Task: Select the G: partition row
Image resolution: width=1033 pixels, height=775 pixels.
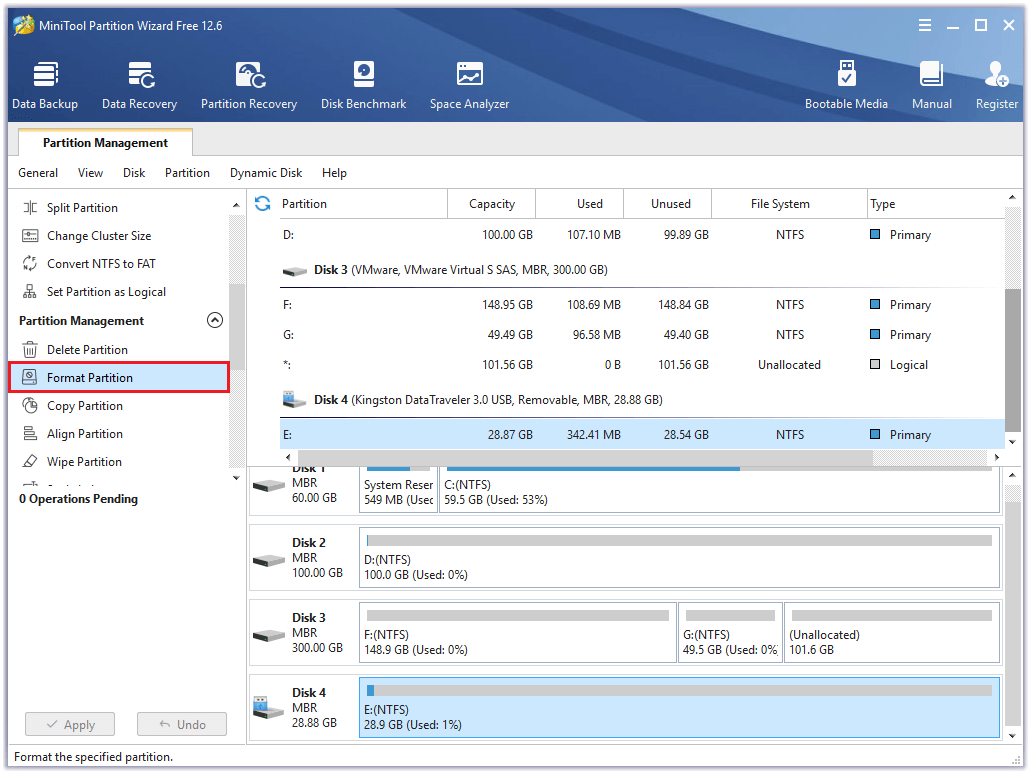Action: [642, 335]
